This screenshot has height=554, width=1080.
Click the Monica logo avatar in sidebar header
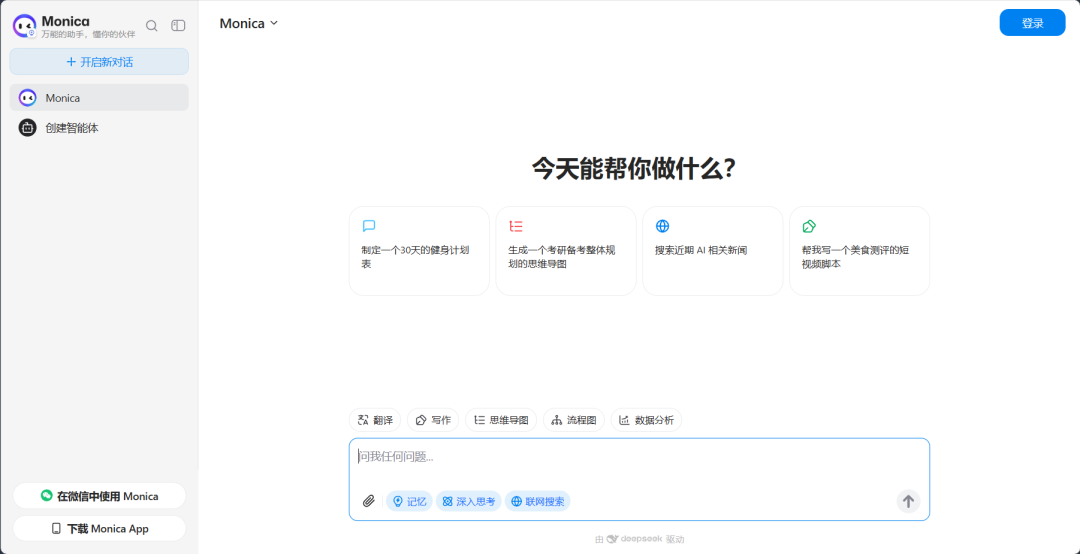25,26
